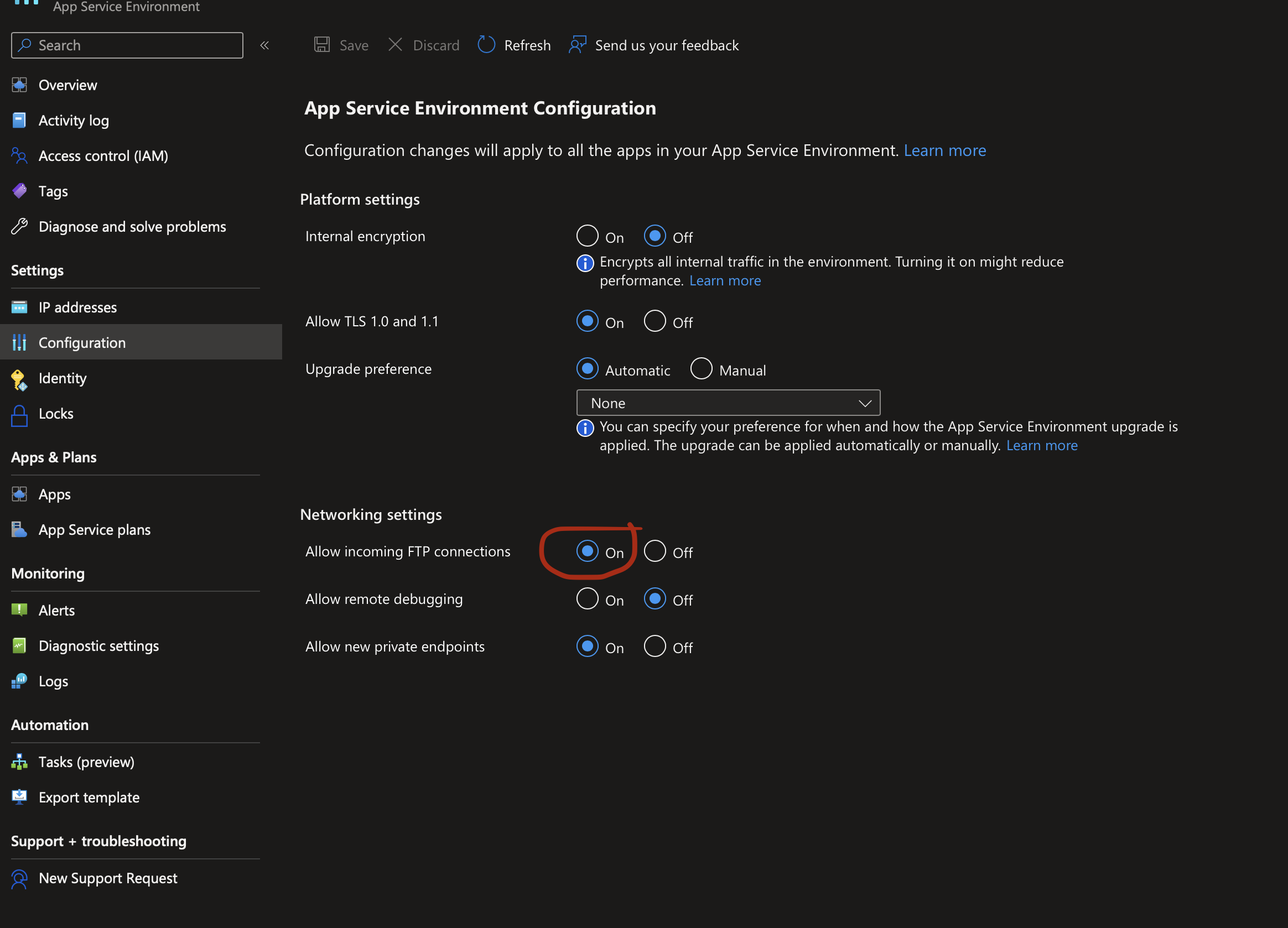Click the magnifier icon in Search box
The height and width of the screenshot is (928, 1288).
24,45
